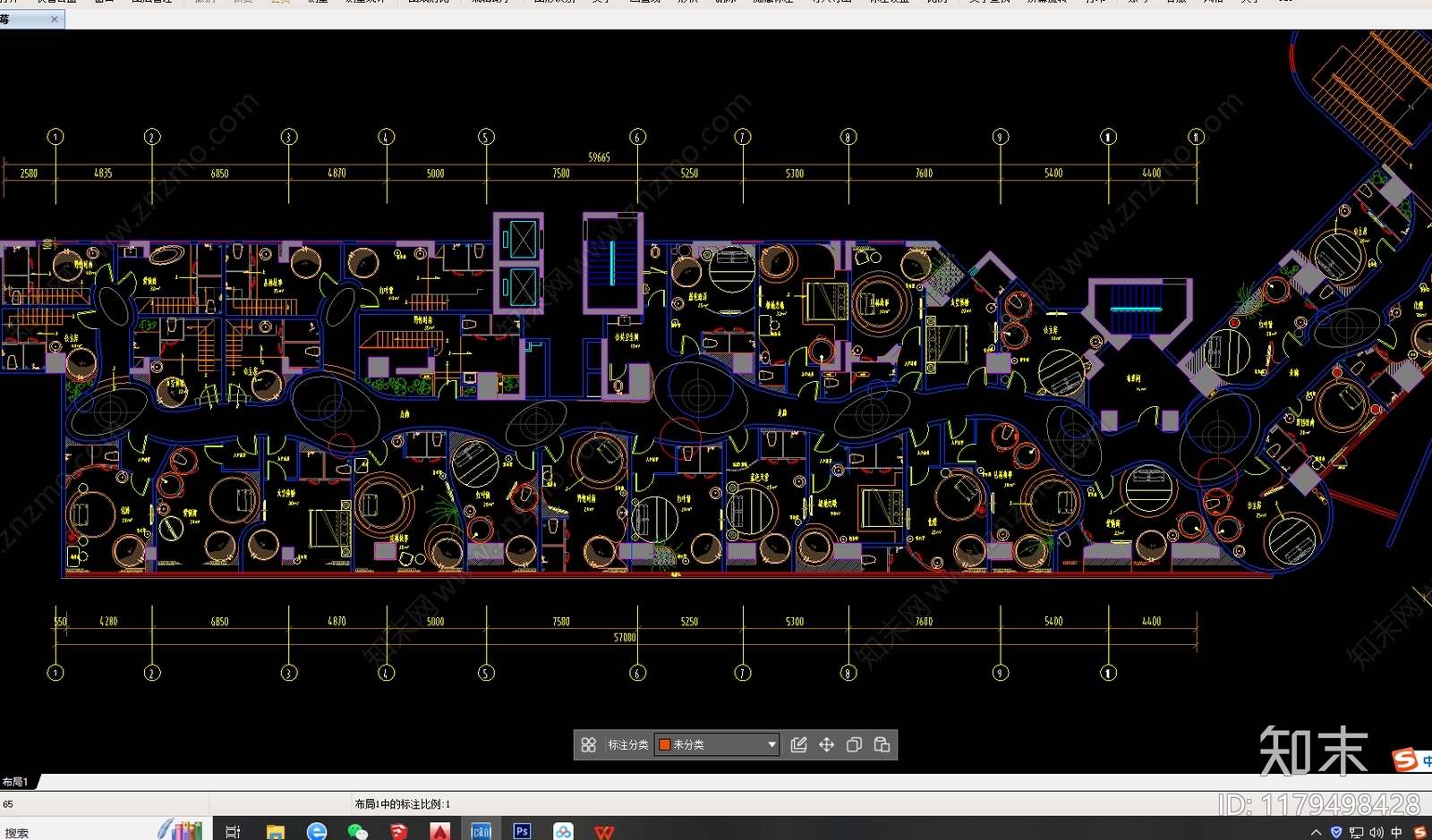Pick the orange 未分类 color swatch

665,744
